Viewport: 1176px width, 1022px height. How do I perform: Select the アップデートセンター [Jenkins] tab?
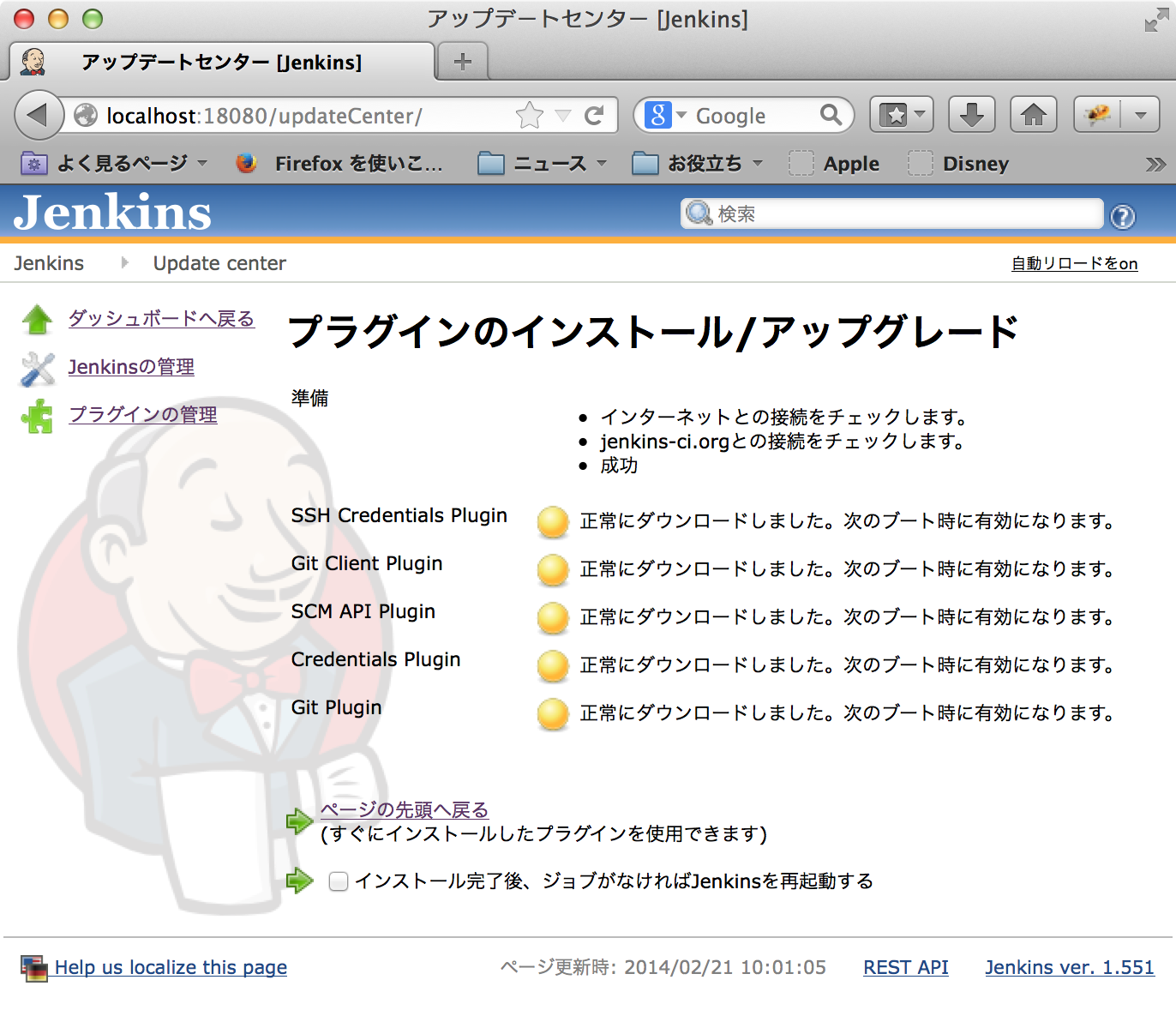click(x=222, y=62)
